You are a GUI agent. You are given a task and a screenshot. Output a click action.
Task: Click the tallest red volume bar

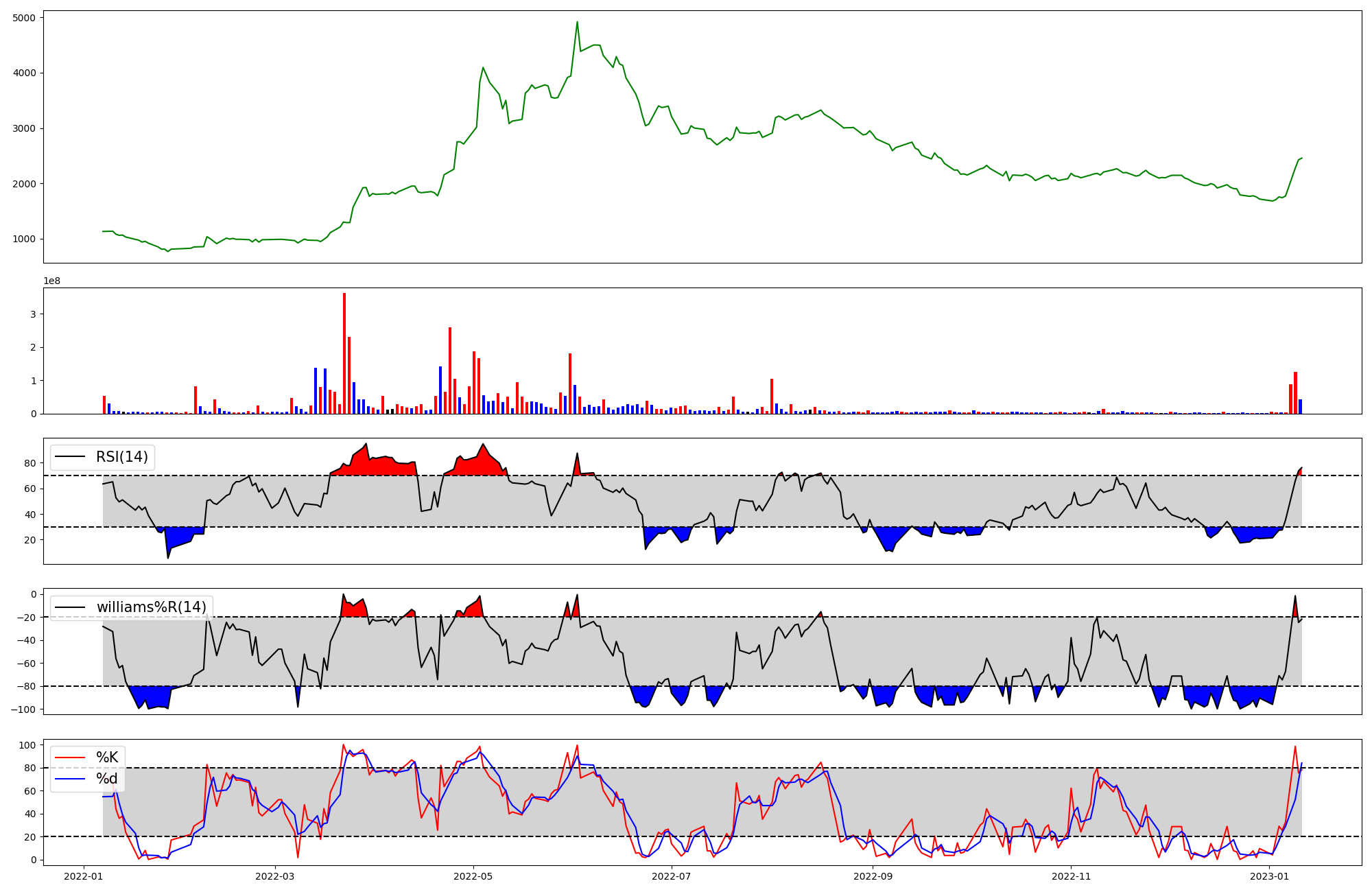[x=344, y=353]
